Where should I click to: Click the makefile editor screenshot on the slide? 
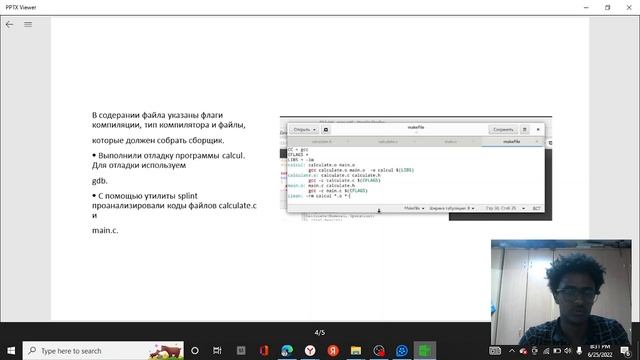(x=416, y=168)
